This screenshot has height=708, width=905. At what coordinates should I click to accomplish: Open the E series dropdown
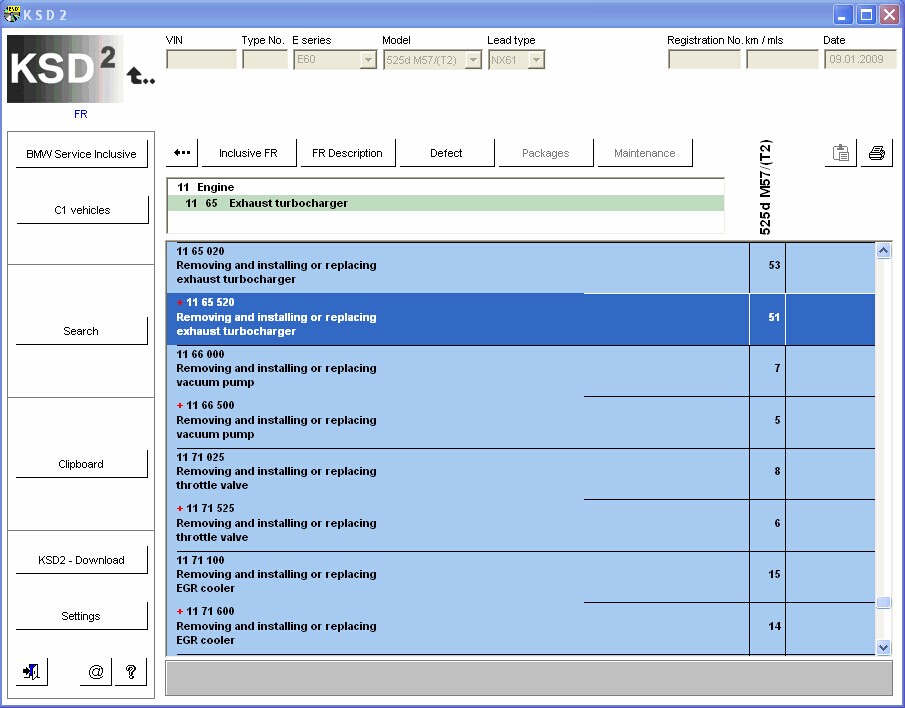click(x=368, y=59)
